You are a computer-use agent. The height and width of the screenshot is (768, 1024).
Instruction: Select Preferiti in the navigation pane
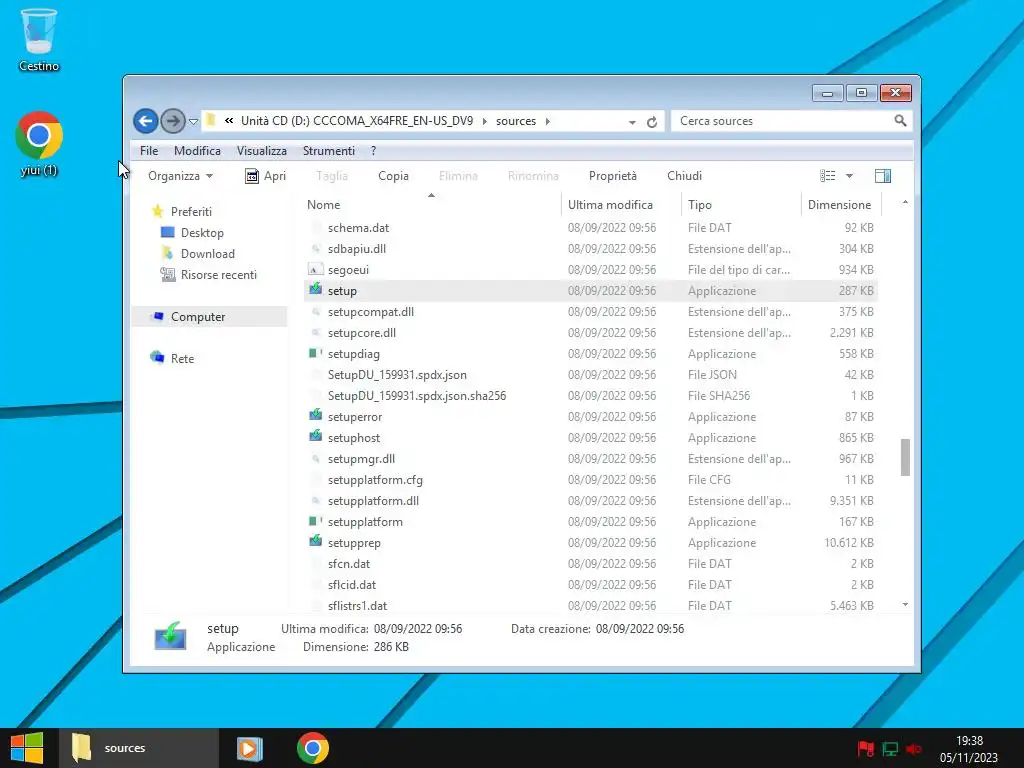click(191, 212)
